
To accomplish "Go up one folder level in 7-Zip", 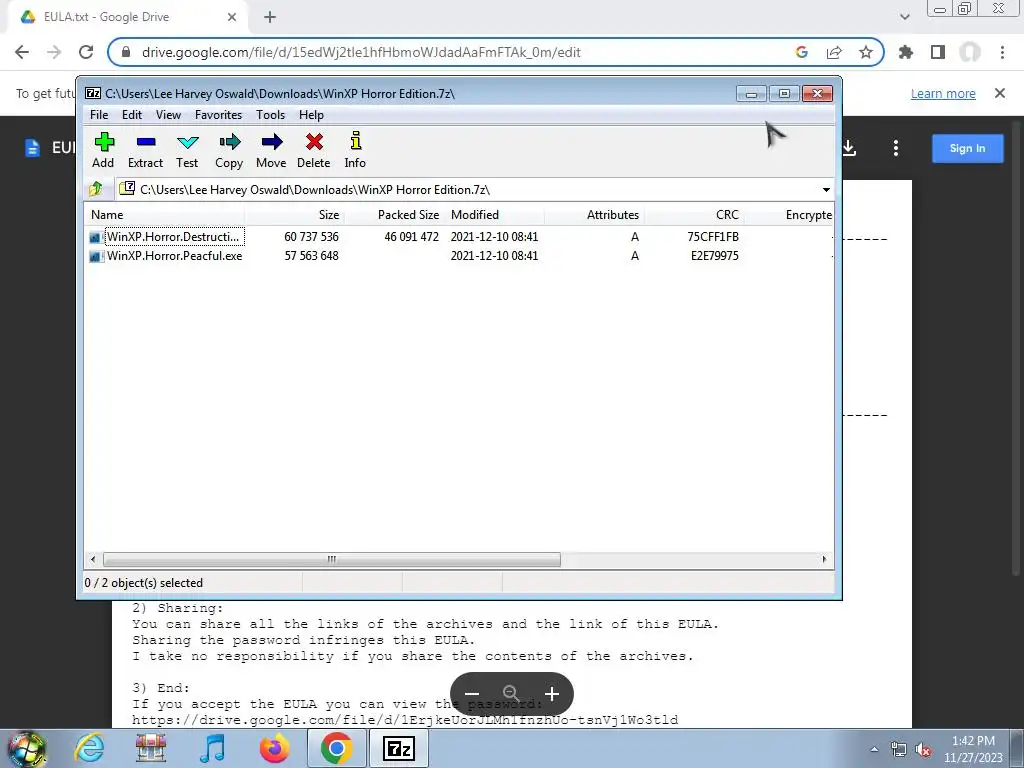I will click(x=96, y=189).
